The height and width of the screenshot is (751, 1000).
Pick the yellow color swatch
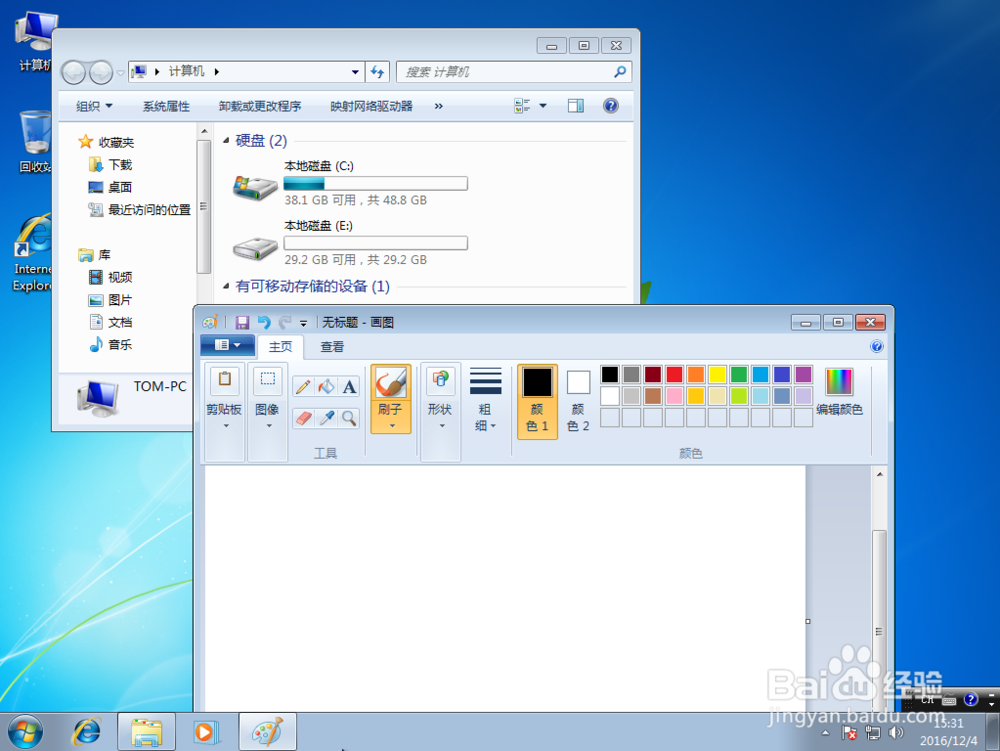point(717,374)
